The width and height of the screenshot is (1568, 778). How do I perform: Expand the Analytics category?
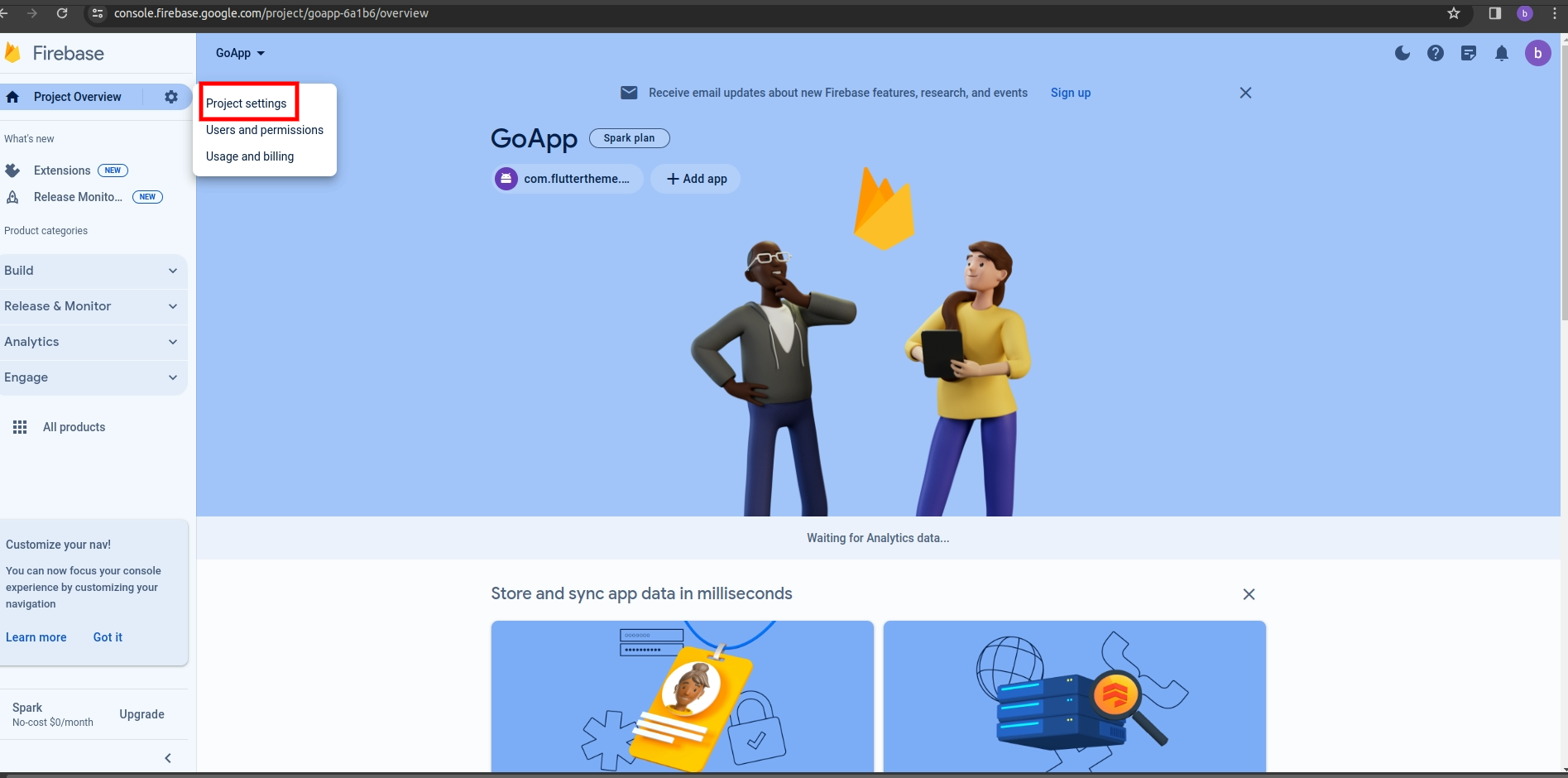pos(91,342)
